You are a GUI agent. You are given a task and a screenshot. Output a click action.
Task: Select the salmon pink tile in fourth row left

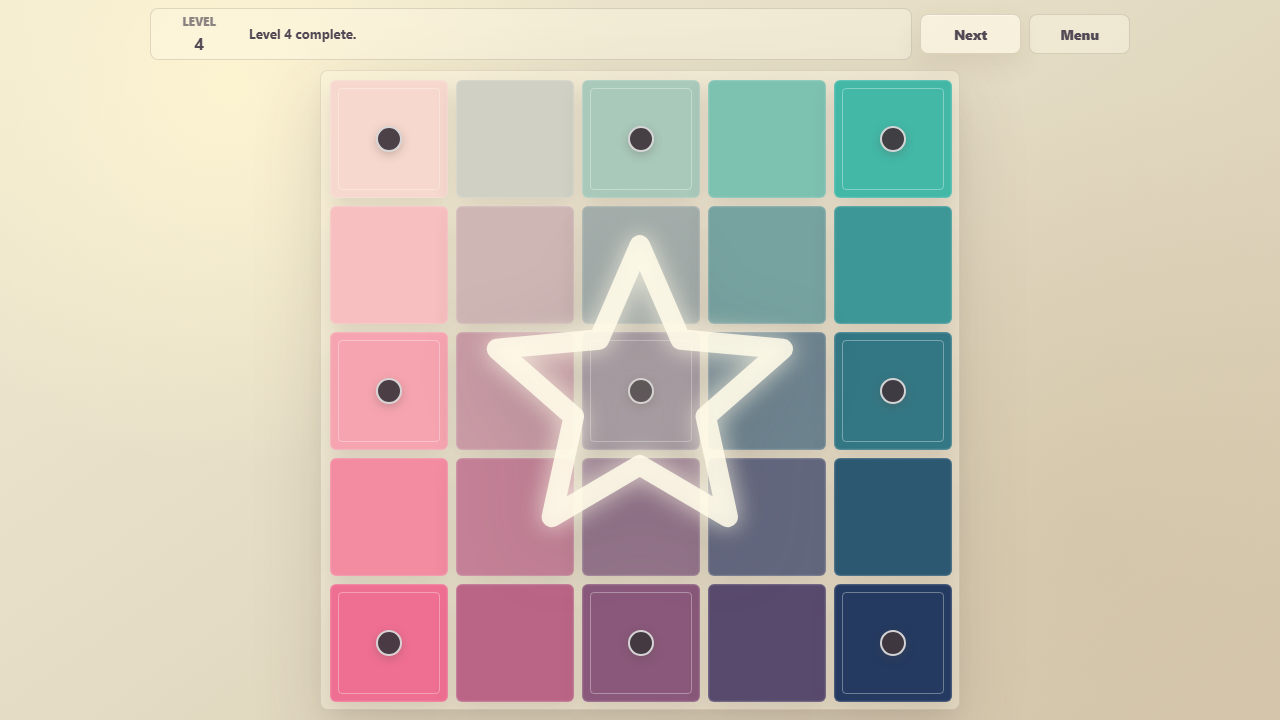point(389,517)
